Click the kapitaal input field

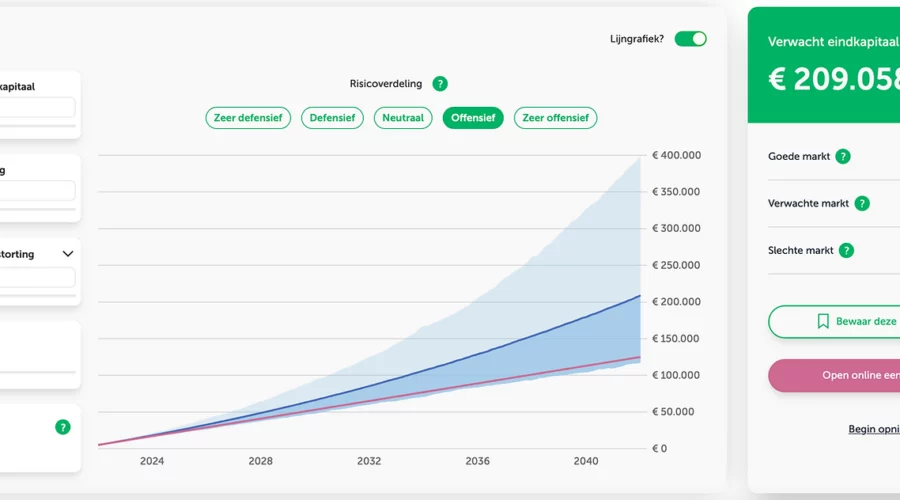[x=38, y=108]
